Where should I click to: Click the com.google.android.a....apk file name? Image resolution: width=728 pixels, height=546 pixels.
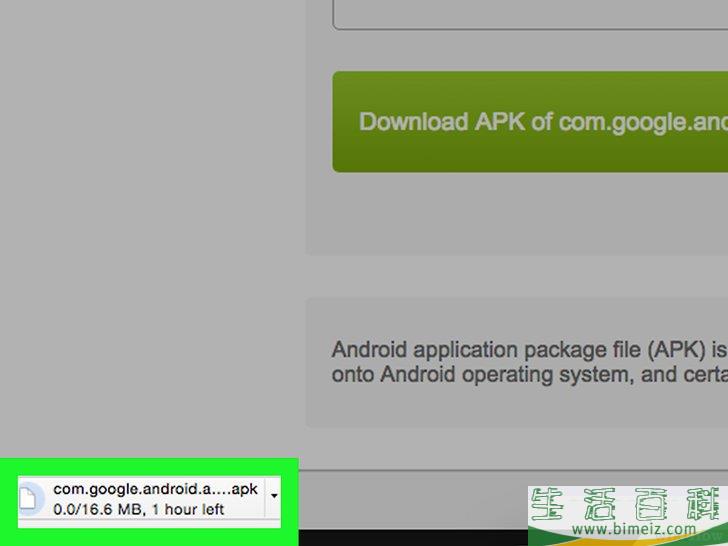155,489
